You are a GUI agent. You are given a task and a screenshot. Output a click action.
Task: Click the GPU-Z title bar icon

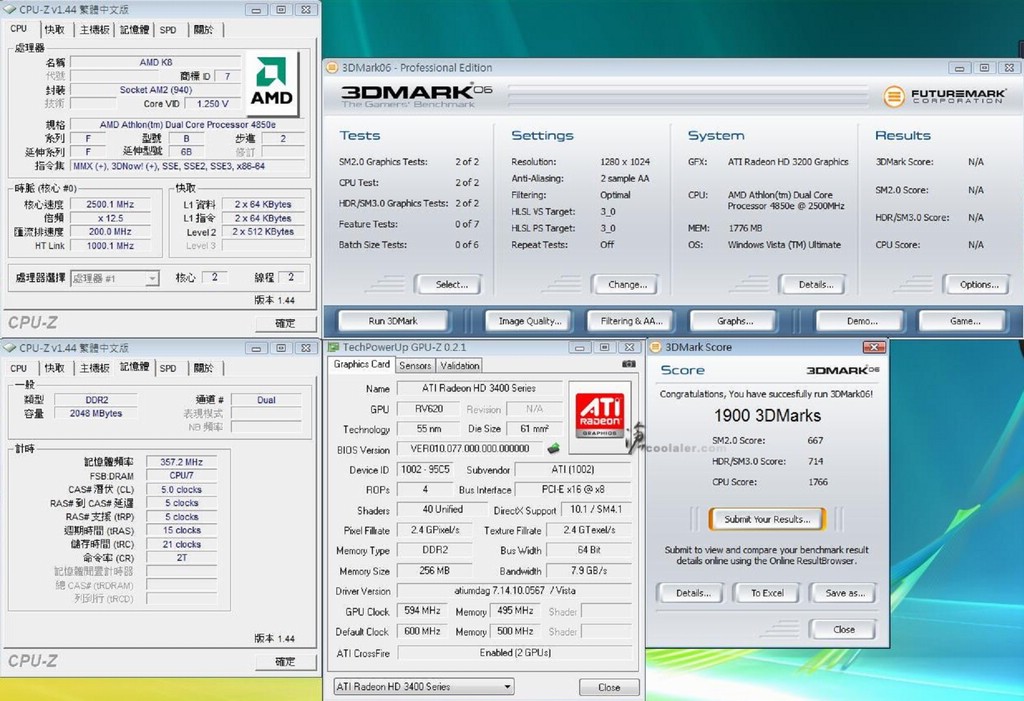(x=333, y=347)
